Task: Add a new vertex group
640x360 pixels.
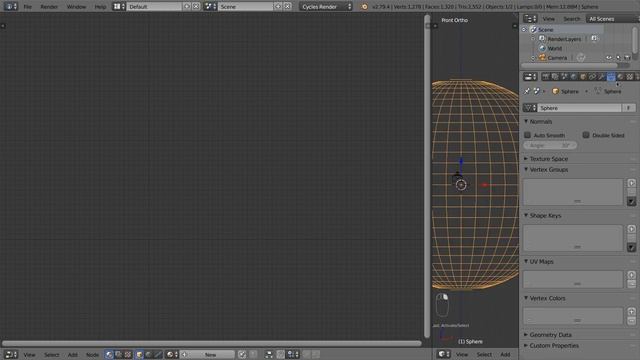Action: click(631, 183)
